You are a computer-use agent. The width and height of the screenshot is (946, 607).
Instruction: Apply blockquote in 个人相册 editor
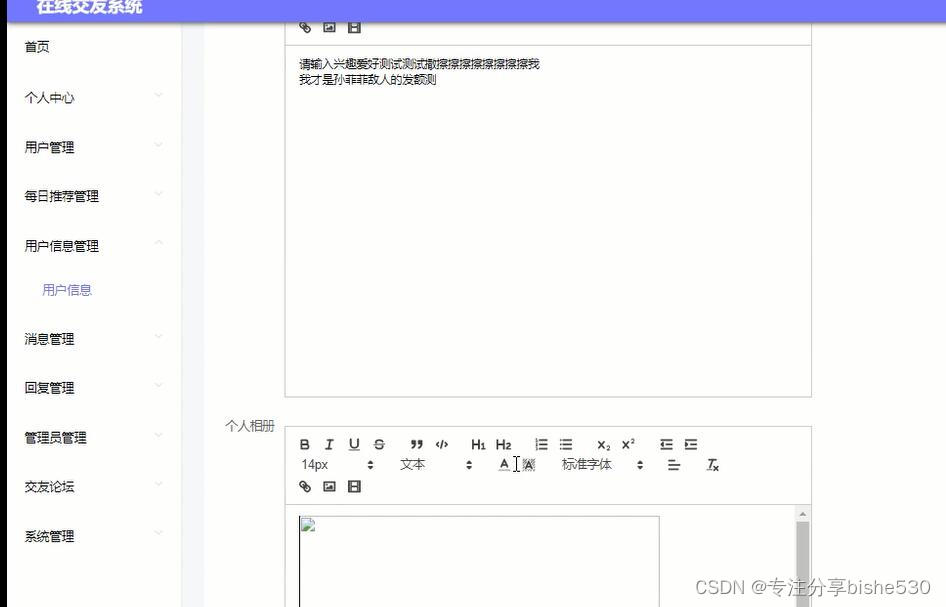416,445
